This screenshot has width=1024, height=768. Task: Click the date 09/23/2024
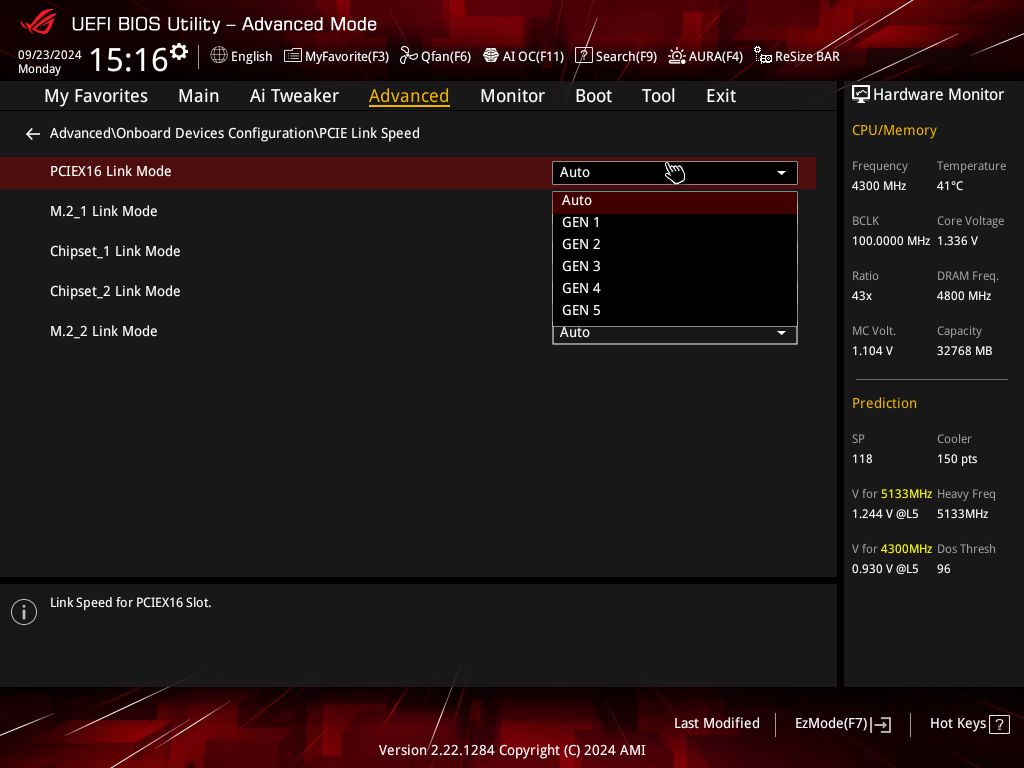pos(50,55)
